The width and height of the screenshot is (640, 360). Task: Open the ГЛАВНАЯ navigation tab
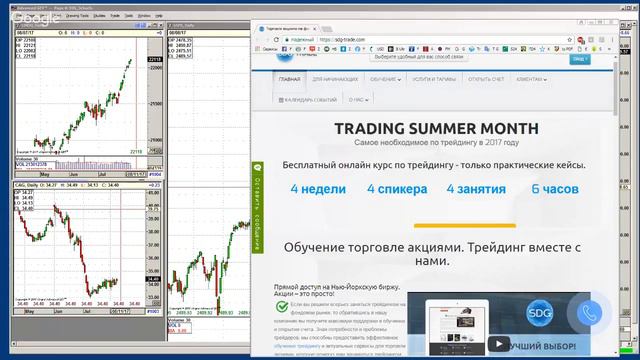point(289,79)
